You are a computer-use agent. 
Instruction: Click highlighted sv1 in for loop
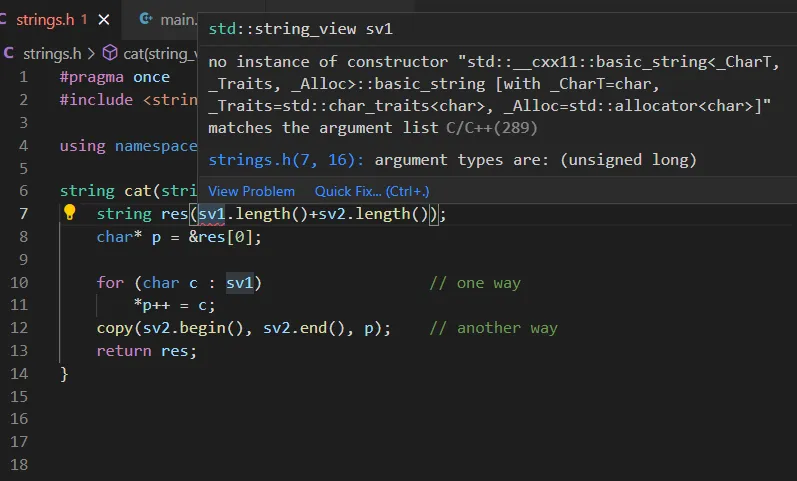coord(239,283)
